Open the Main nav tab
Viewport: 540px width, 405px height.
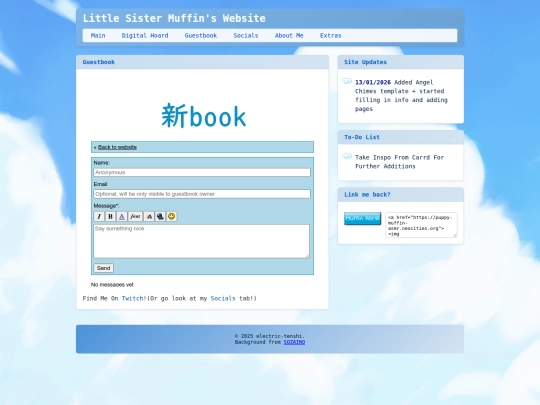(x=98, y=35)
